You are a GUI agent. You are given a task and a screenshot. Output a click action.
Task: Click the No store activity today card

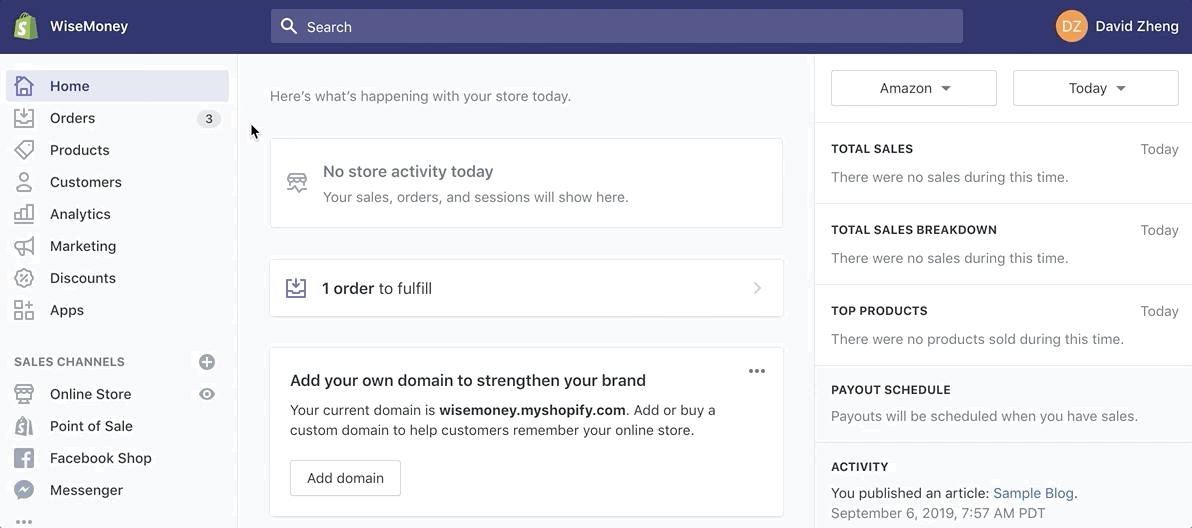pyautogui.click(x=526, y=183)
